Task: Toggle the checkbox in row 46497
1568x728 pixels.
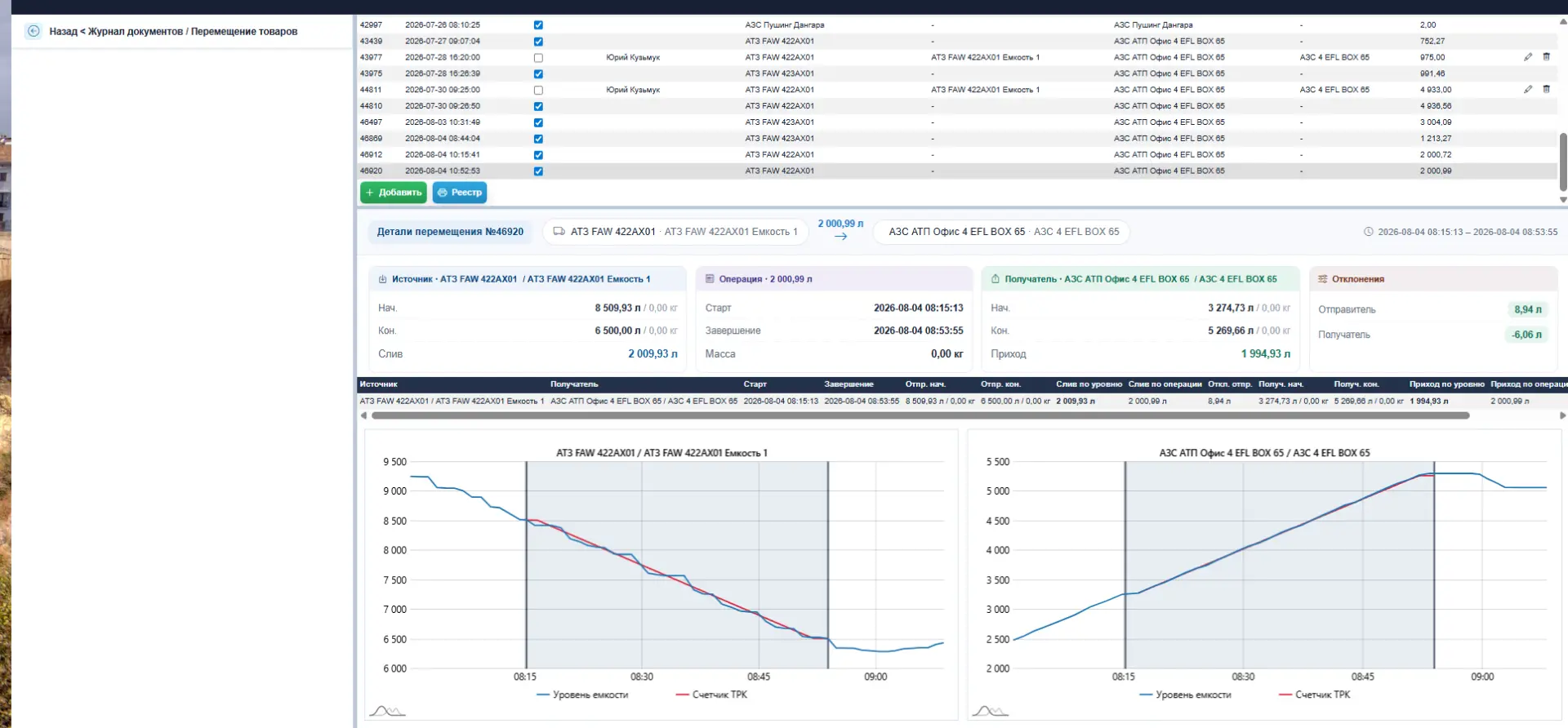Action: tap(538, 122)
